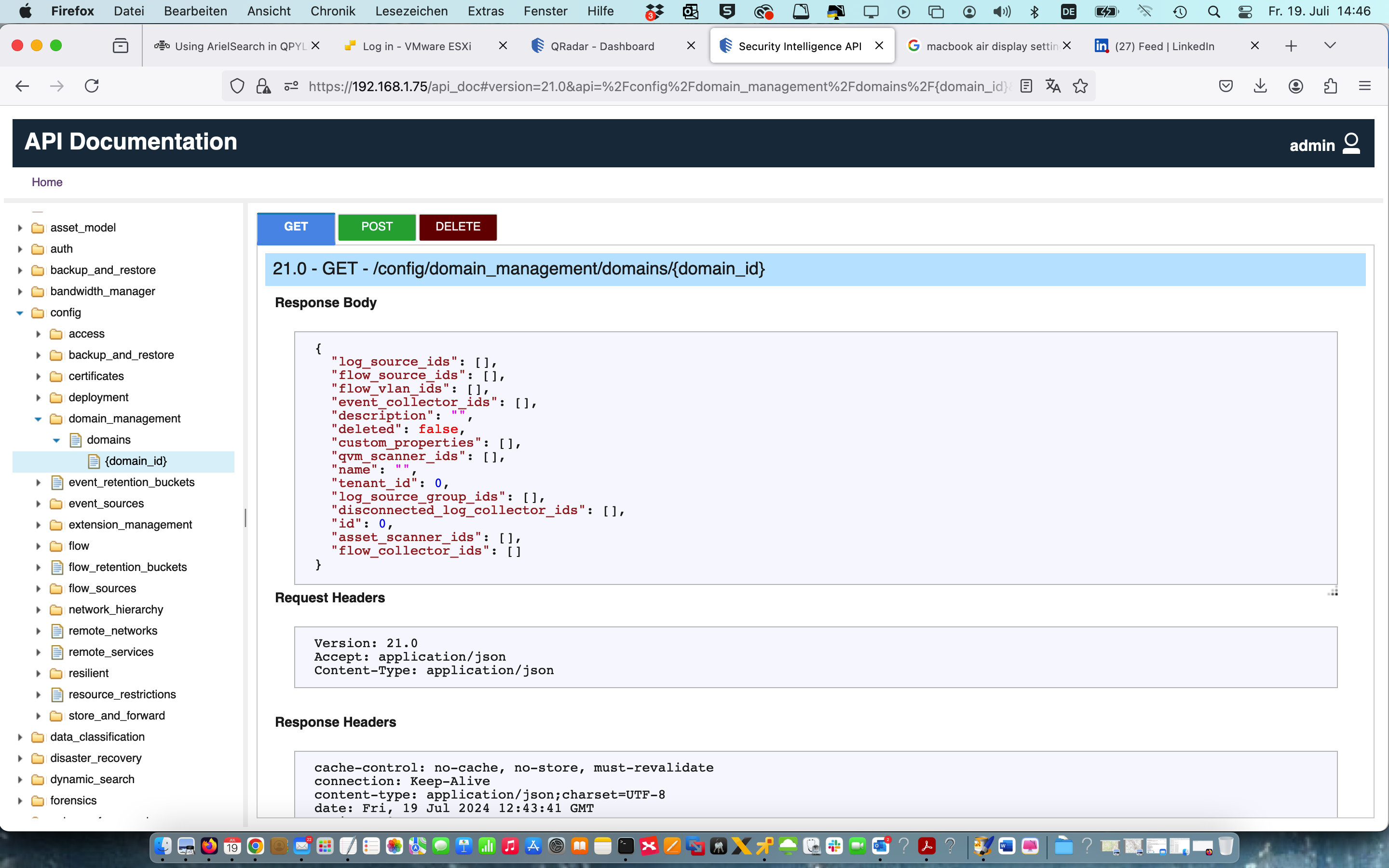The width and height of the screenshot is (1389, 868).
Task: Open the Firefox hamburger menu
Action: pos(1365,86)
